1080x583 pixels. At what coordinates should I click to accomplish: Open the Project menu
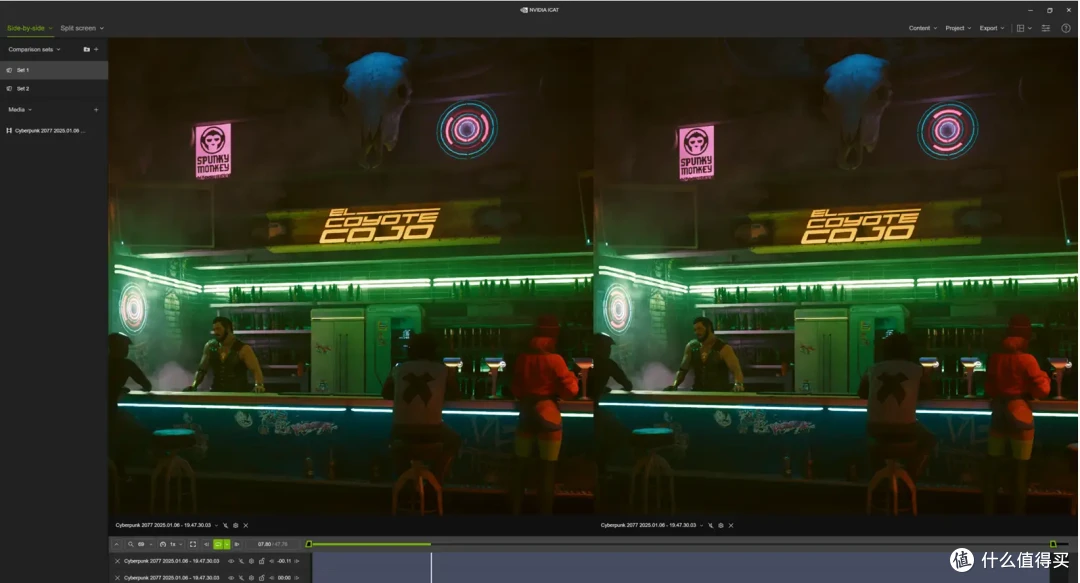[x=958, y=28]
